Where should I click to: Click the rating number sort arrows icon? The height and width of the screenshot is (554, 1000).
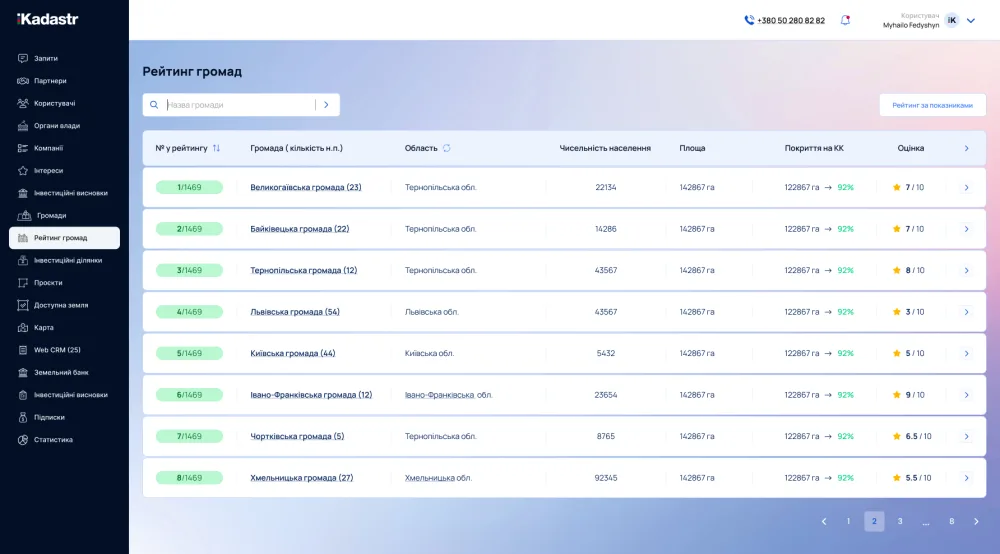click(216, 148)
